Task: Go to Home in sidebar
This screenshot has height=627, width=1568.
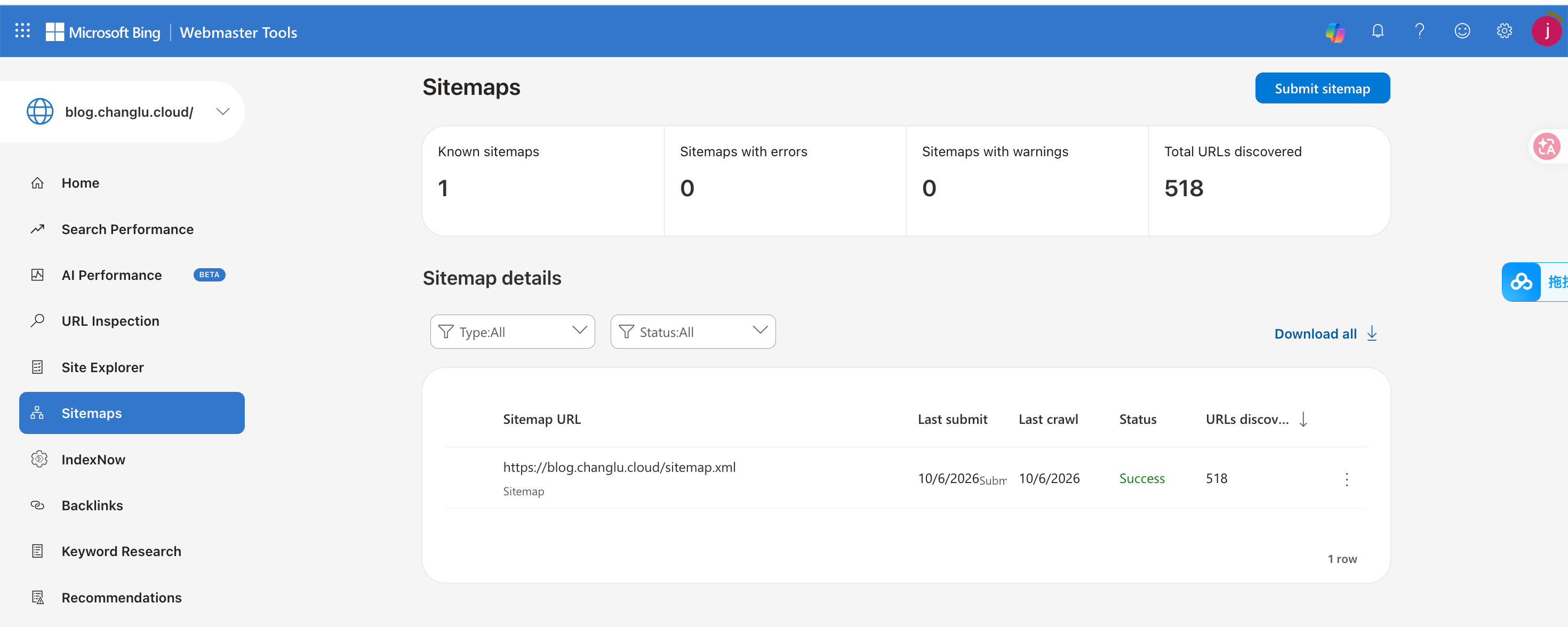Action: point(132,183)
